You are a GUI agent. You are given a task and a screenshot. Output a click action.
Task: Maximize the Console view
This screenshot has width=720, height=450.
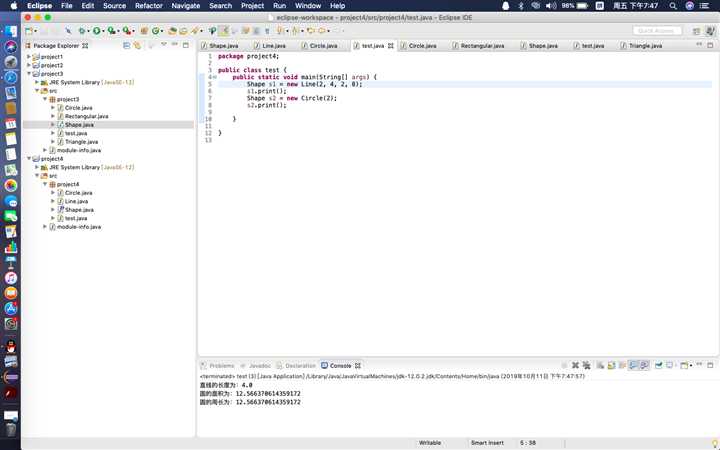[710, 365]
